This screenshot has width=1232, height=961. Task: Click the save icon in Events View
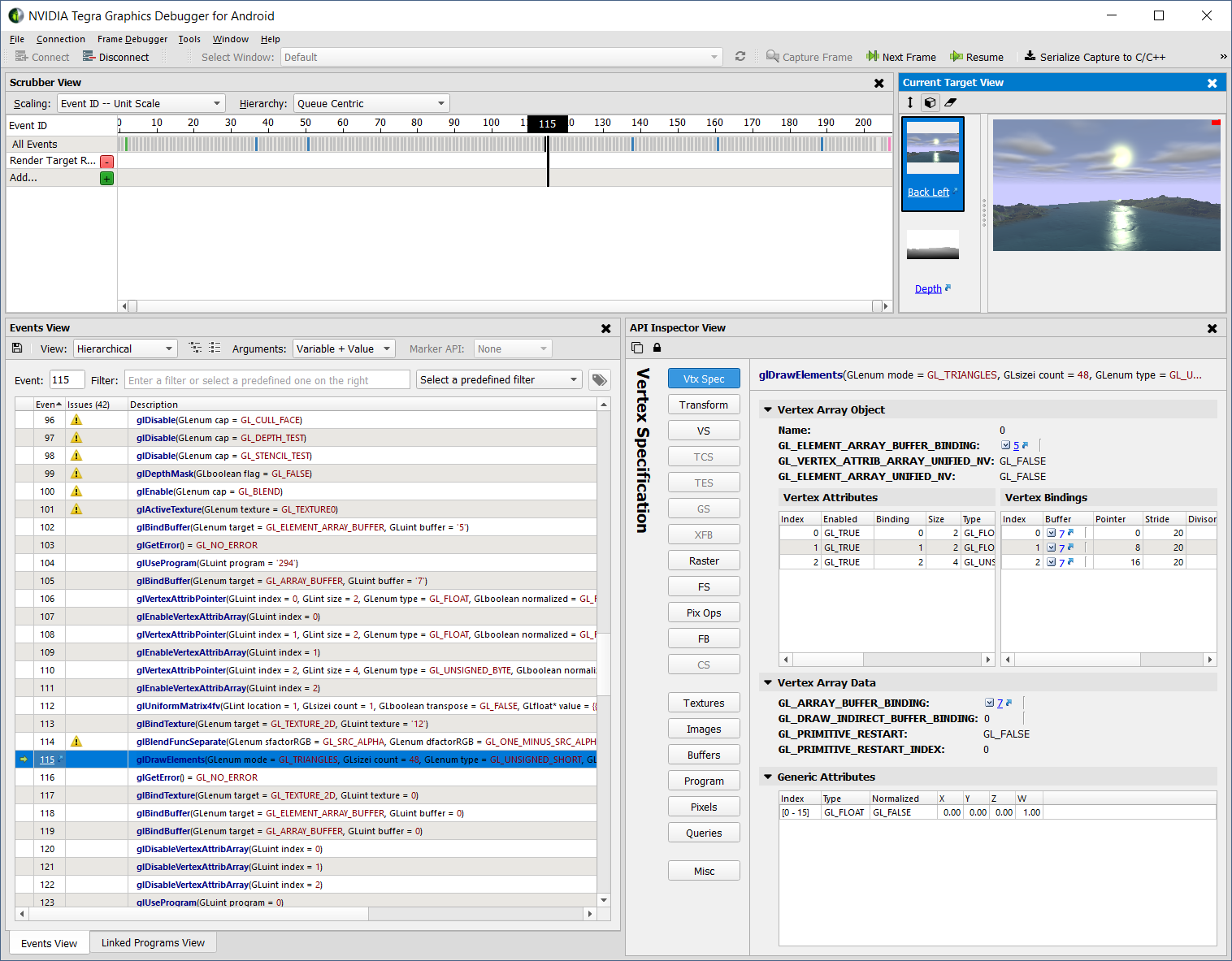point(17,348)
